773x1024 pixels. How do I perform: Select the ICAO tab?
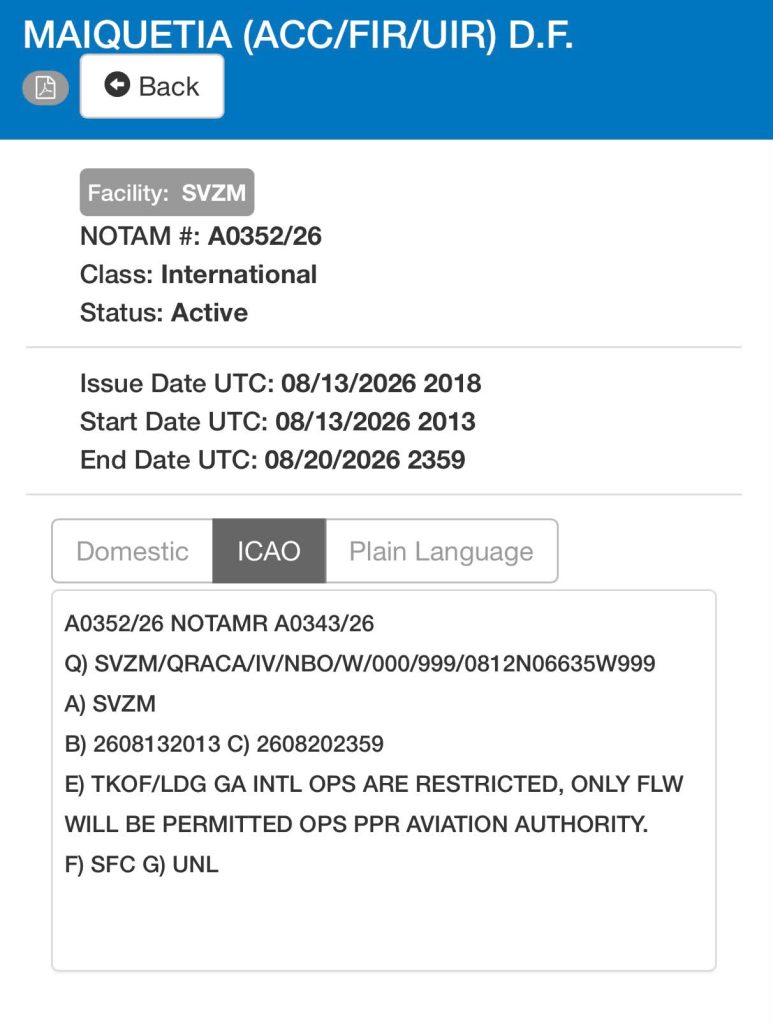tap(269, 551)
